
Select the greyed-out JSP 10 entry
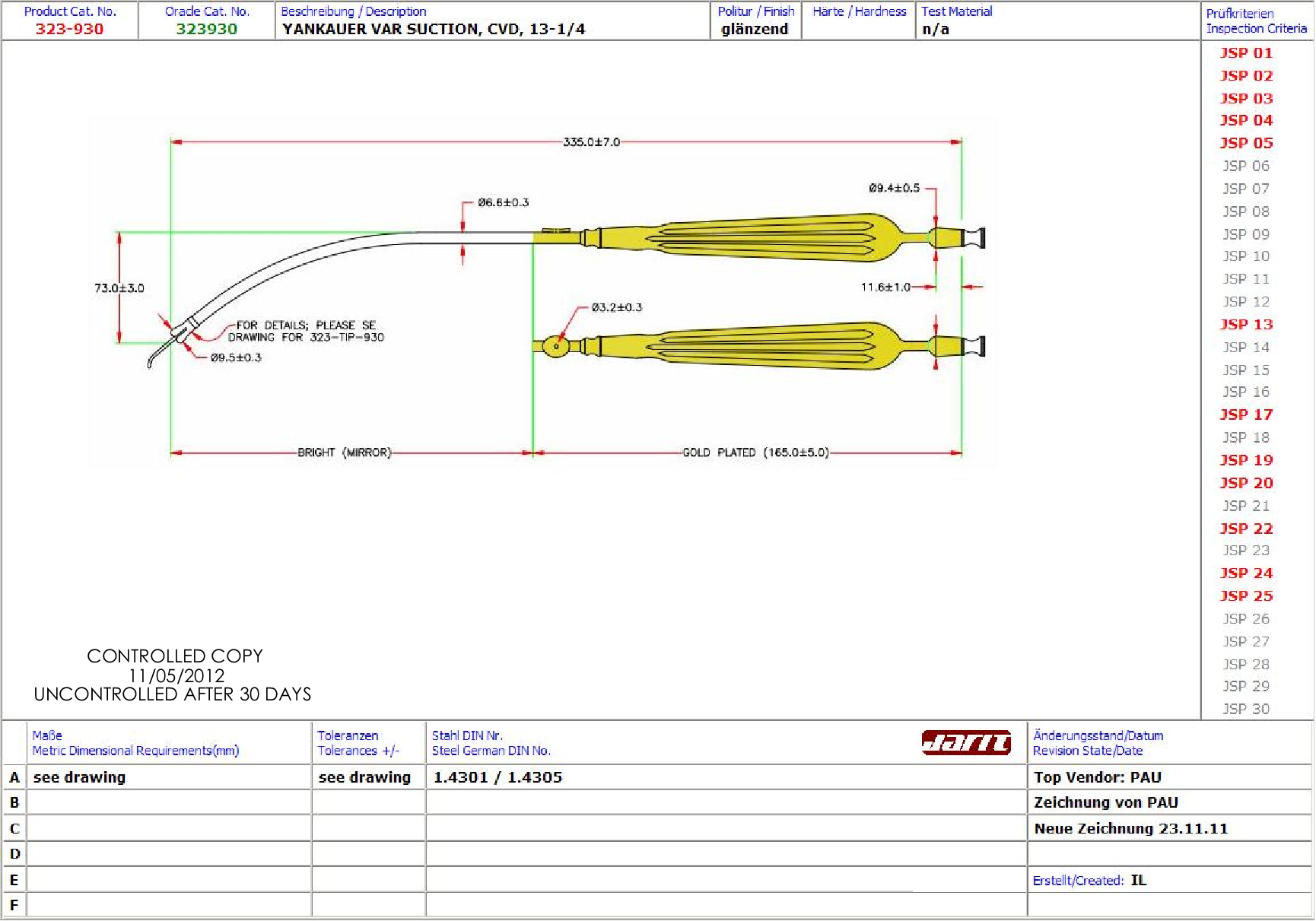(x=1246, y=256)
